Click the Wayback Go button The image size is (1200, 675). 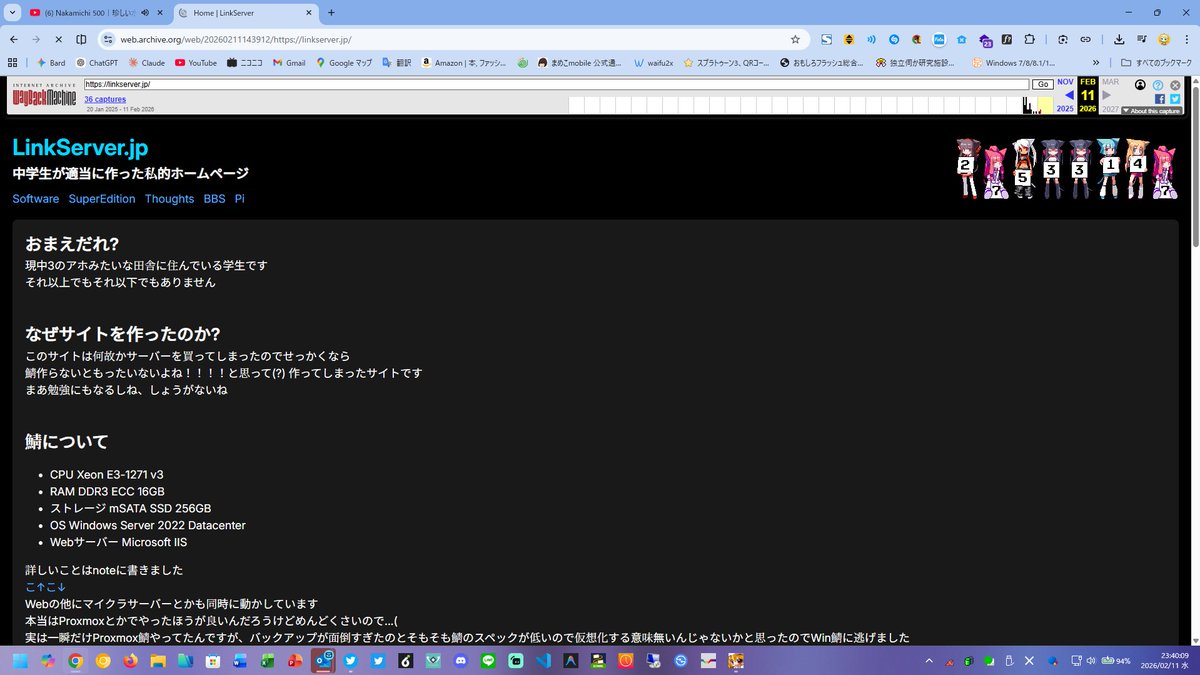(1042, 85)
